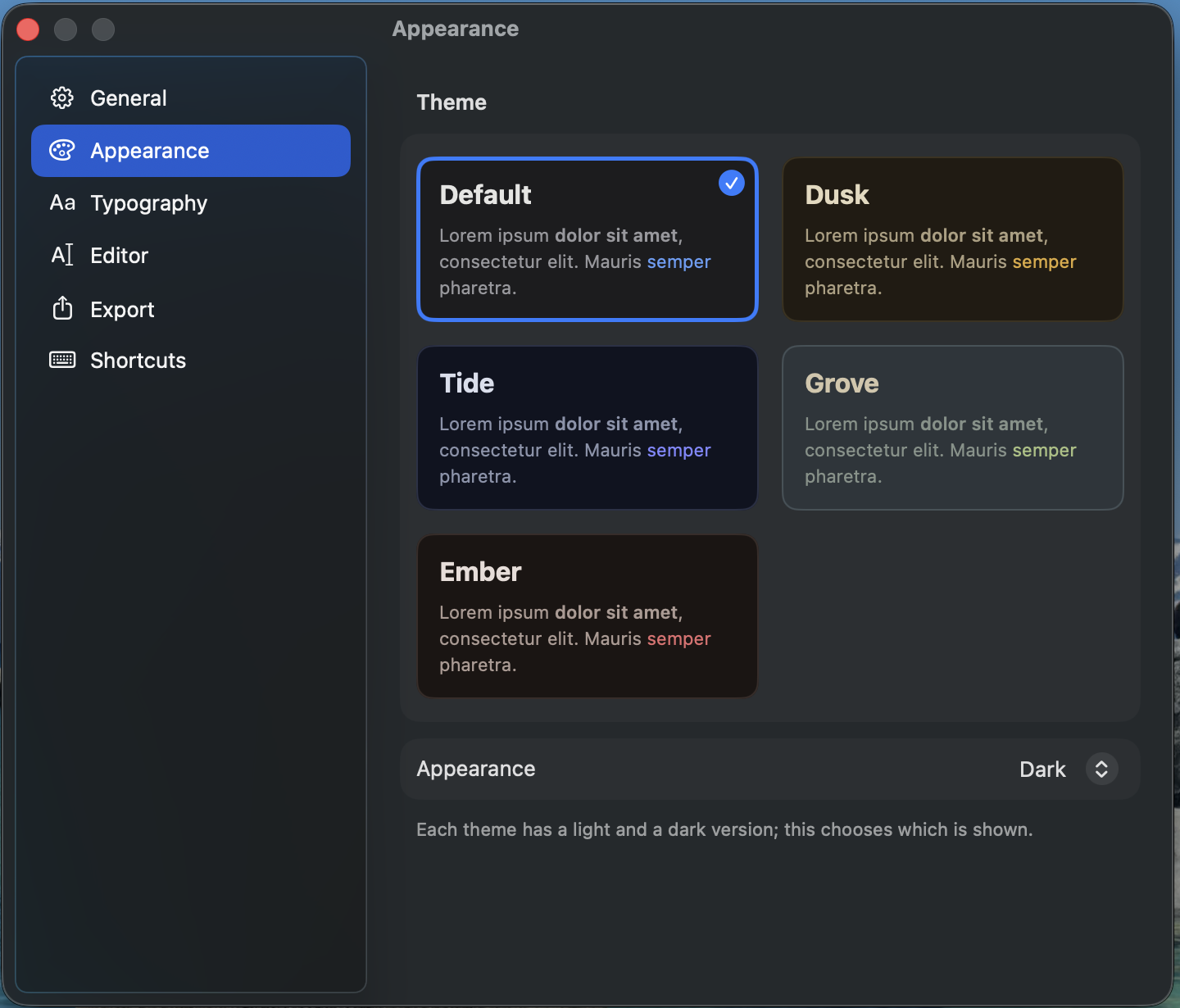Click the blue semper word in Default card
The height and width of the screenshot is (1008, 1180).
pyautogui.click(x=678, y=262)
